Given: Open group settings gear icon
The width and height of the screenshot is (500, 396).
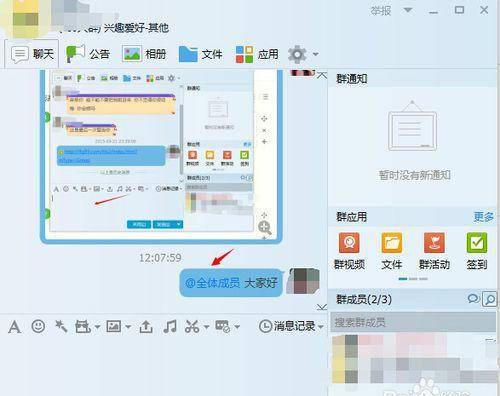Looking at the screenshot, I should [297, 54].
